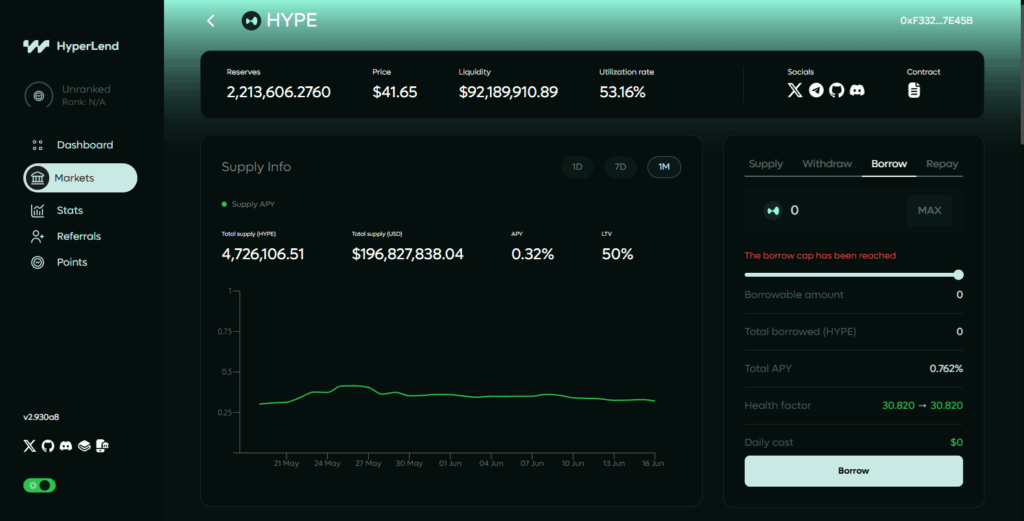Click the Markets bank icon
The width and height of the screenshot is (1024, 521).
coord(37,178)
